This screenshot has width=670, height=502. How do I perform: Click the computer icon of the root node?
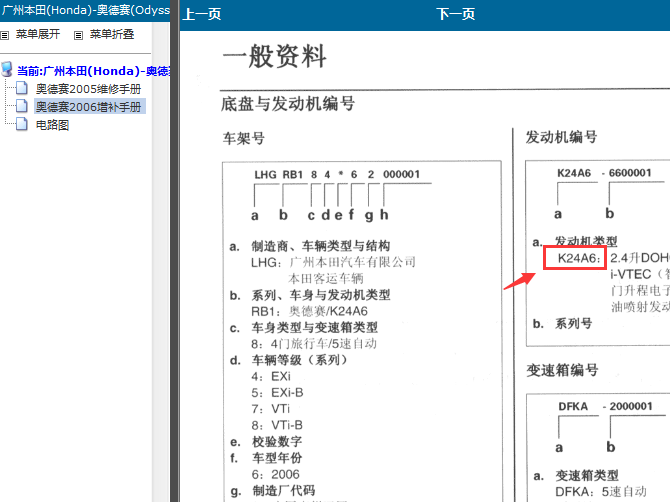click(x=7, y=70)
